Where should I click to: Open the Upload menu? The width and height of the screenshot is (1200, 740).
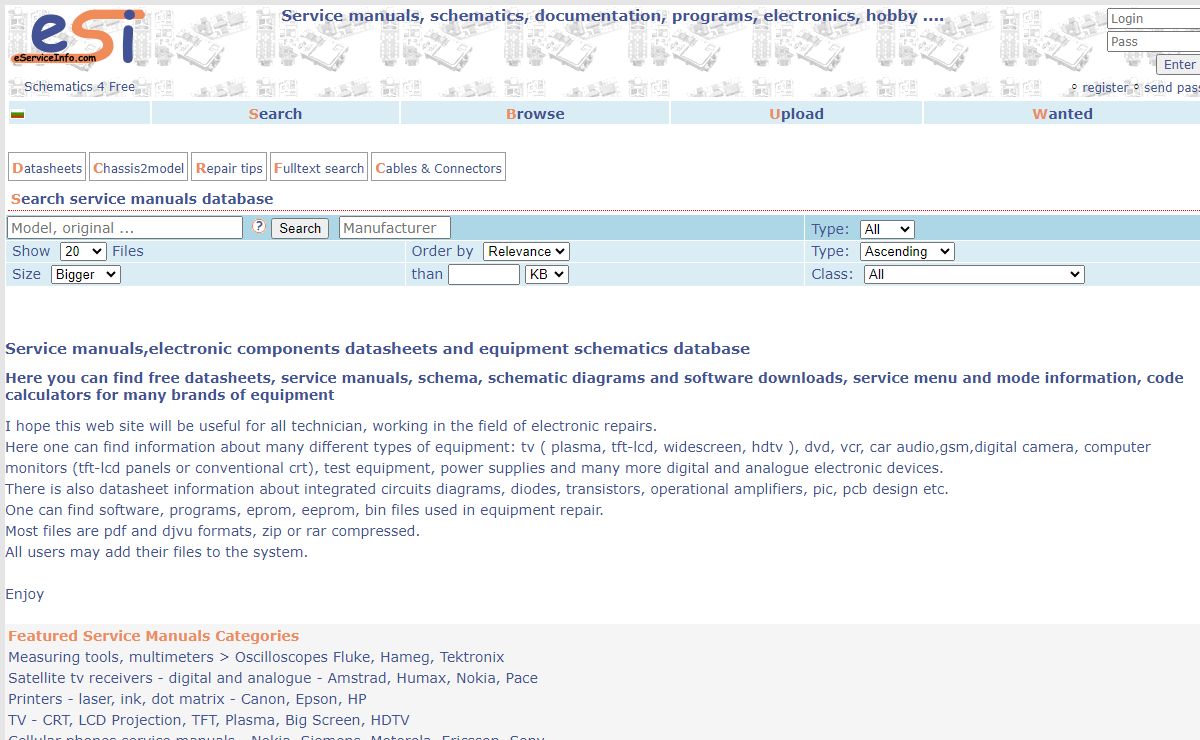796,113
